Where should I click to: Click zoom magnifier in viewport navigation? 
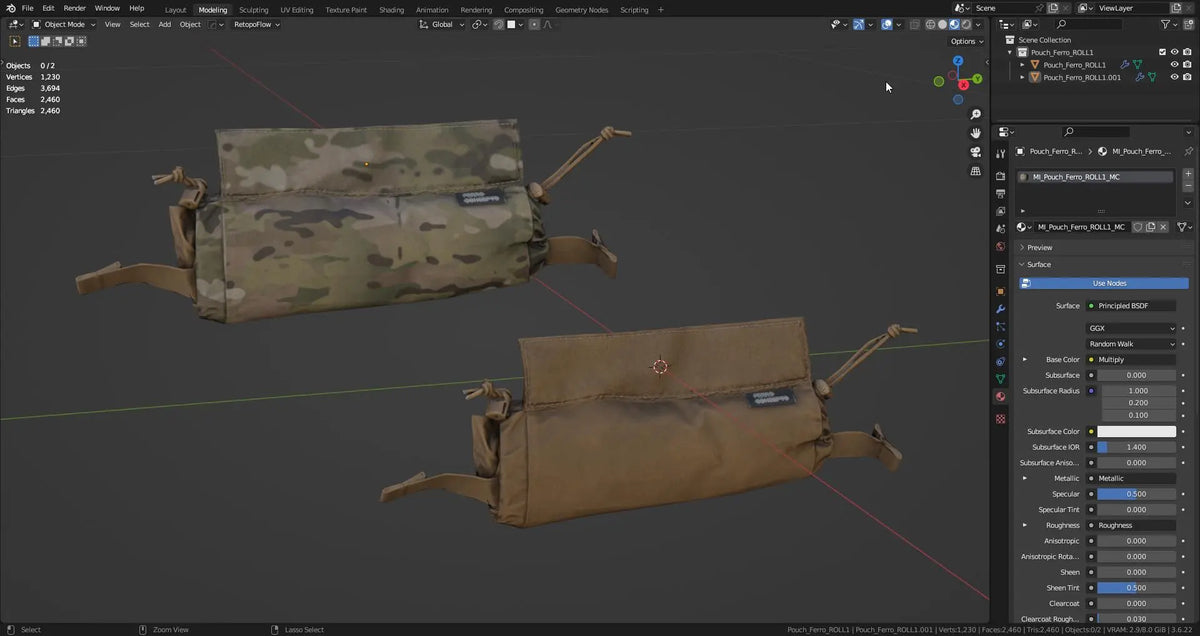976,115
